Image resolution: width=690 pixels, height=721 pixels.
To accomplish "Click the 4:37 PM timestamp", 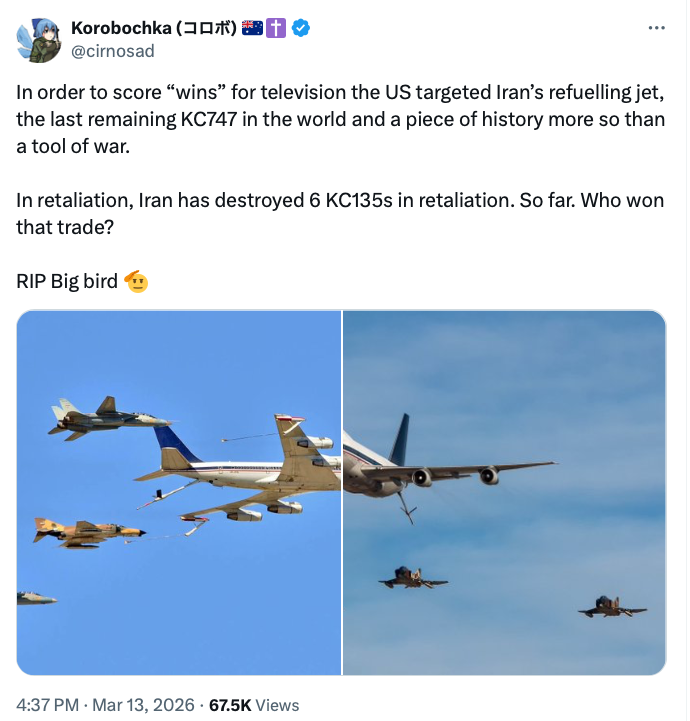I will pyautogui.click(x=48, y=704).
